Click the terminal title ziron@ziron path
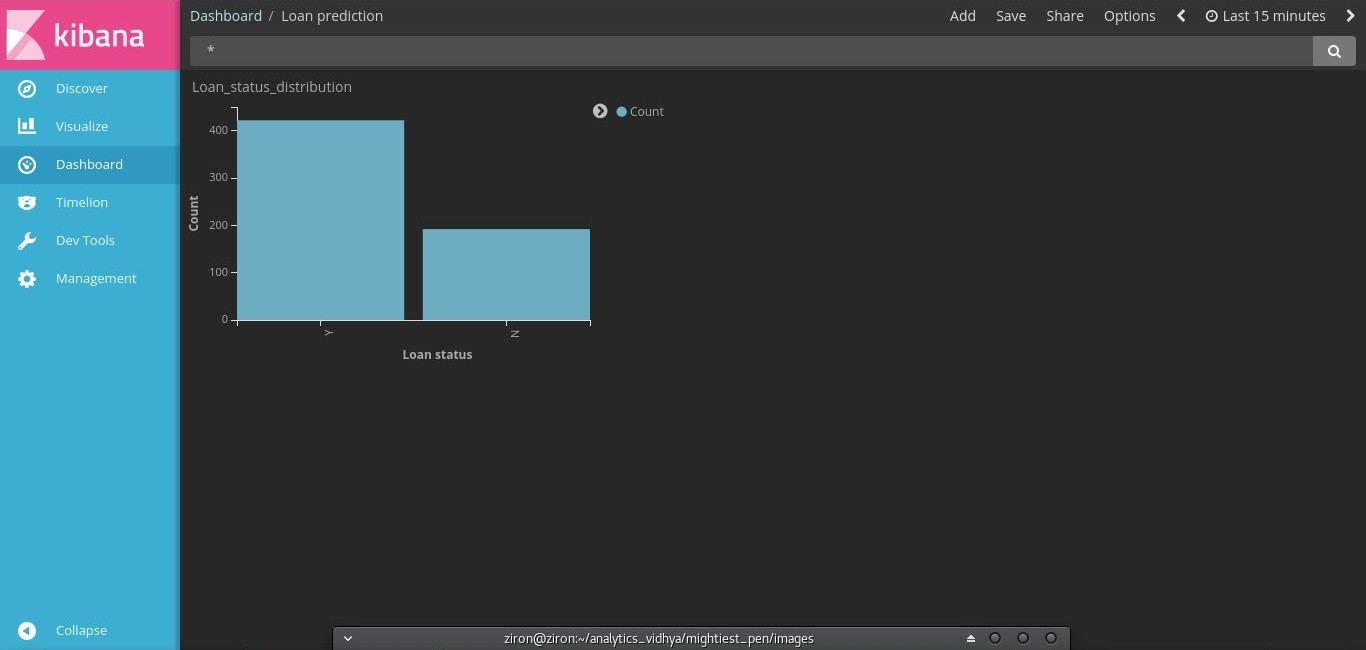The image size is (1366, 650). click(659, 638)
